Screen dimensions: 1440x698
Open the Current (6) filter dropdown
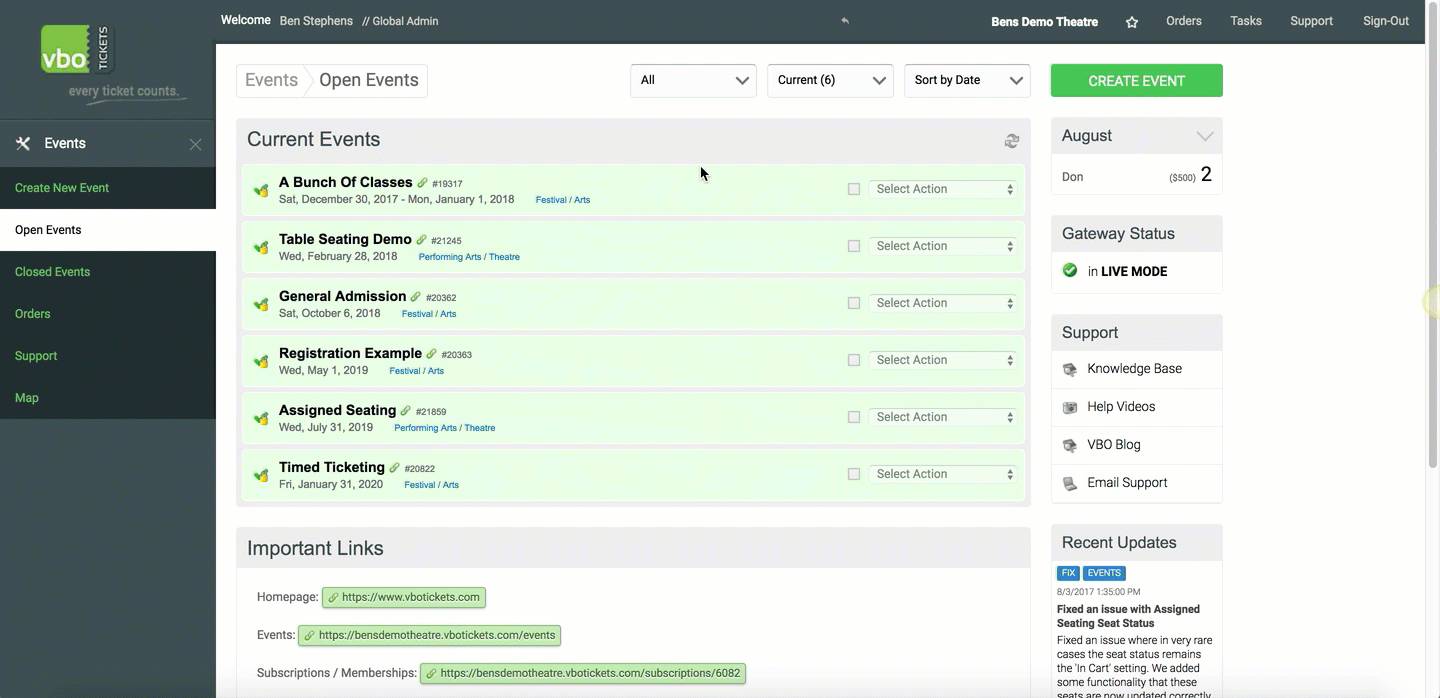point(830,81)
